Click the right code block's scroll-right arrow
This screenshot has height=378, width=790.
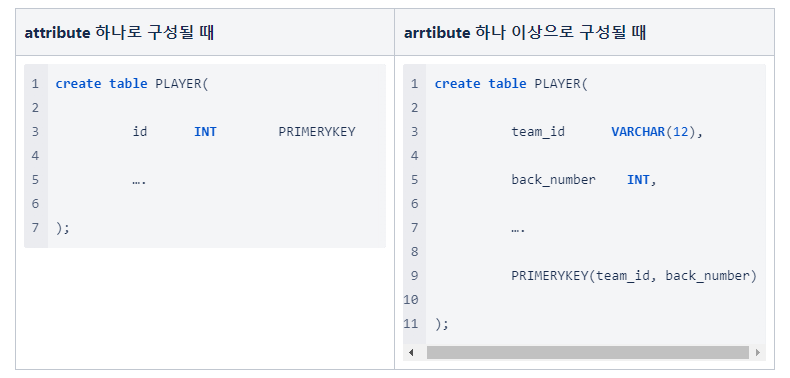[758, 352]
